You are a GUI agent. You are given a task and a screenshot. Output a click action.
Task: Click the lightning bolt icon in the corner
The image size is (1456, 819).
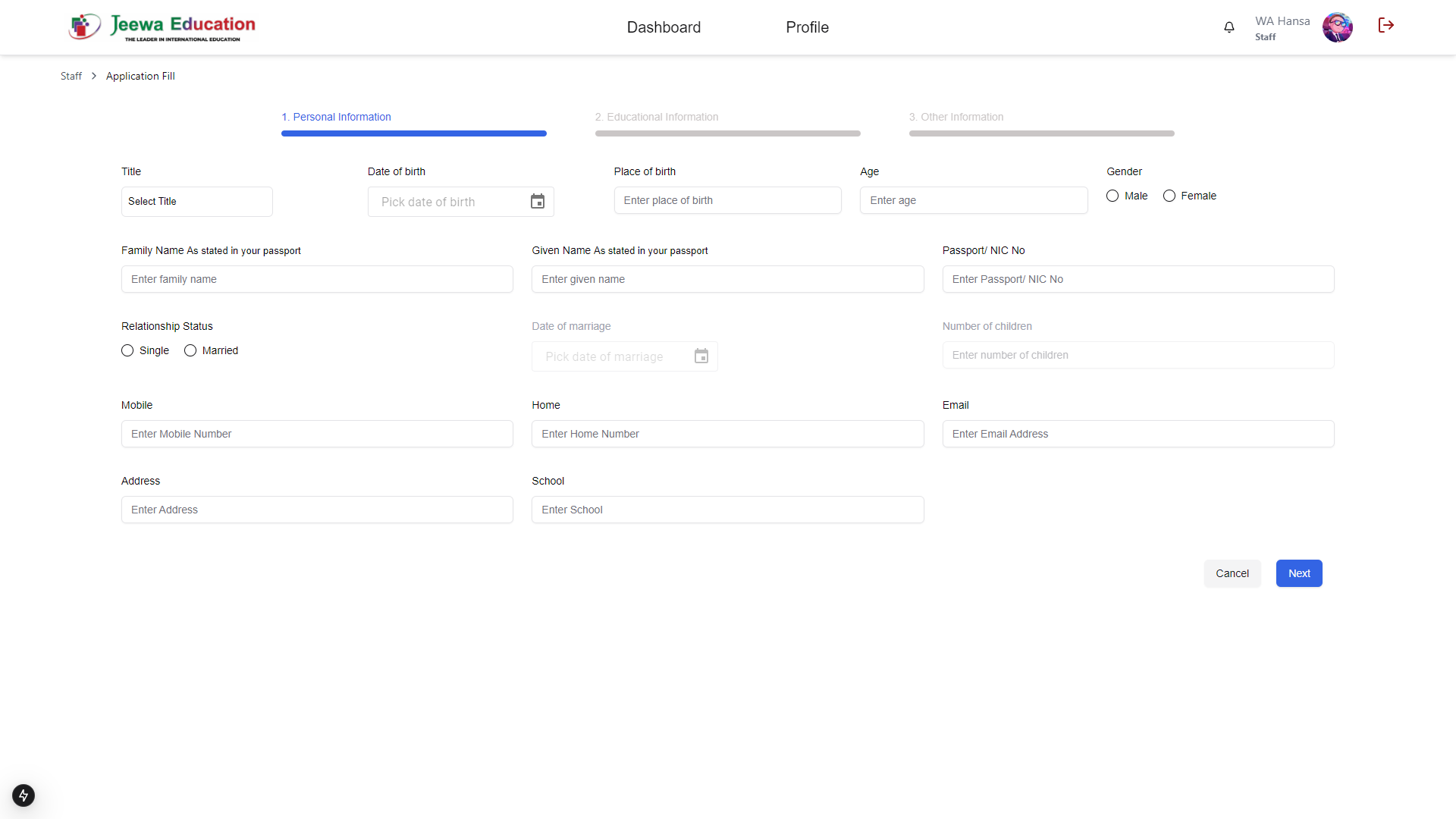[x=23, y=795]
